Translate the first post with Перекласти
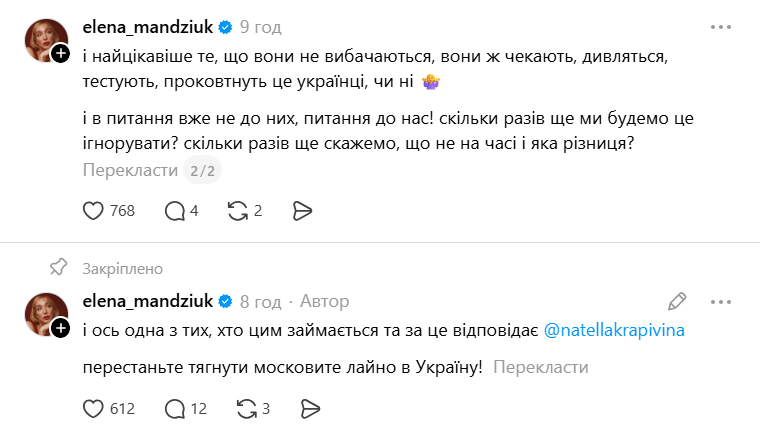Image resolution: width=760 pixels, height=431 pixels. pos(130,171)
